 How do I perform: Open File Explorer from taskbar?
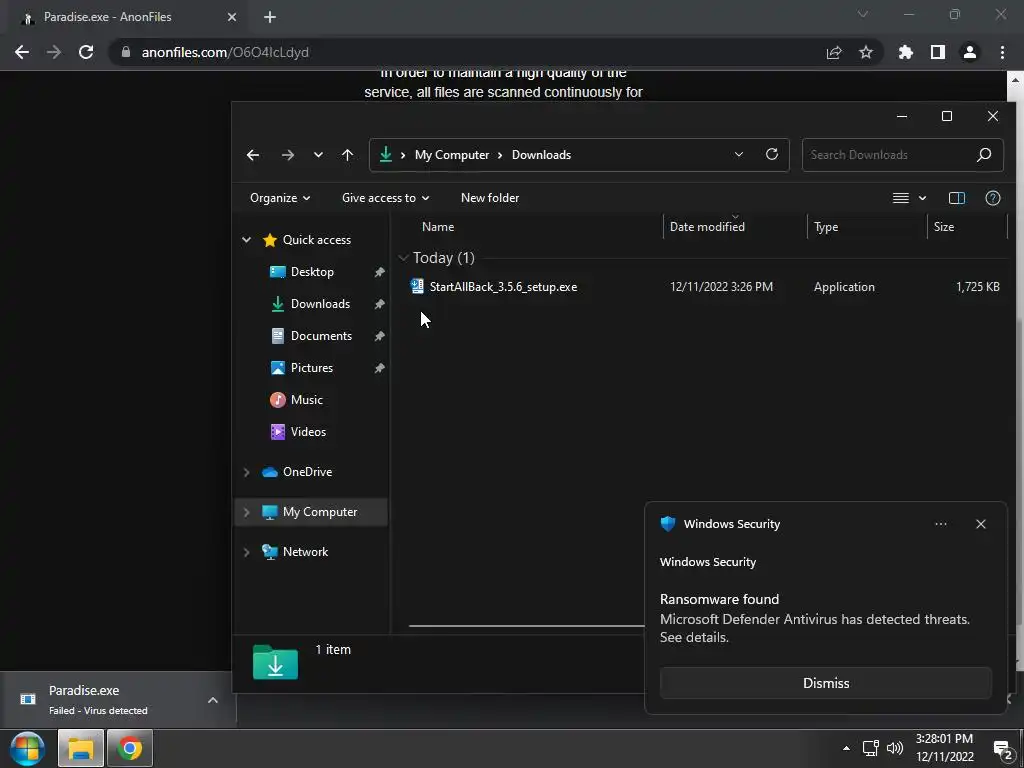[81, 748]
